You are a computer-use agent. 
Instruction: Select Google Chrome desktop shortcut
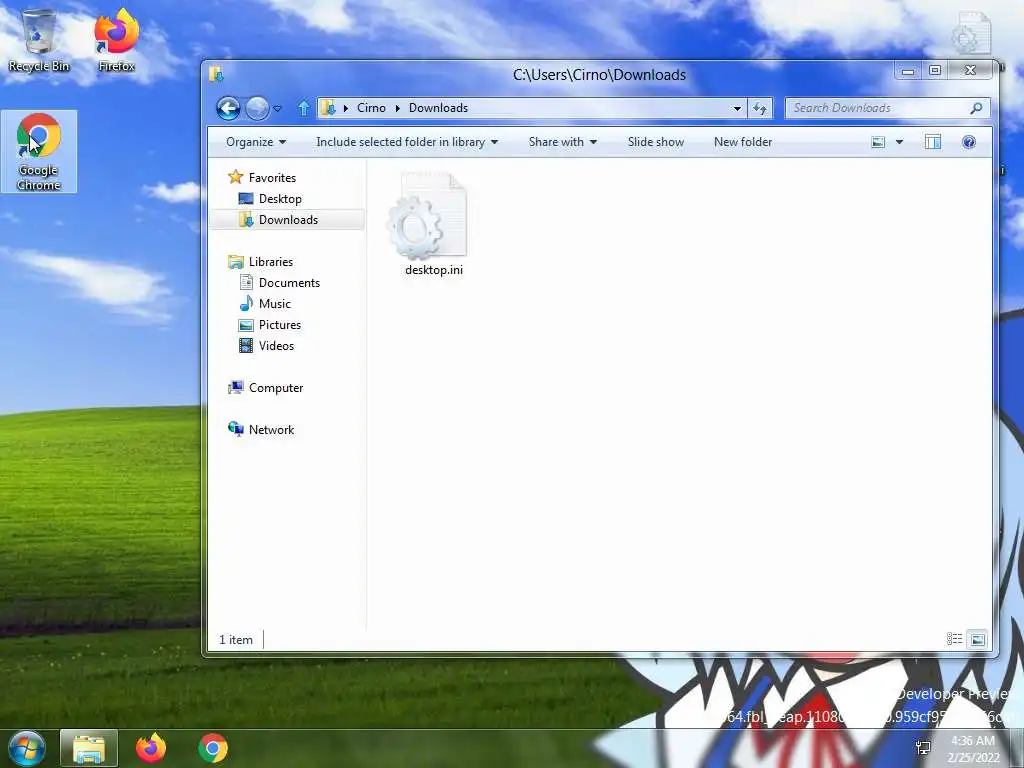pyautogui.click(x=39, y=152)
